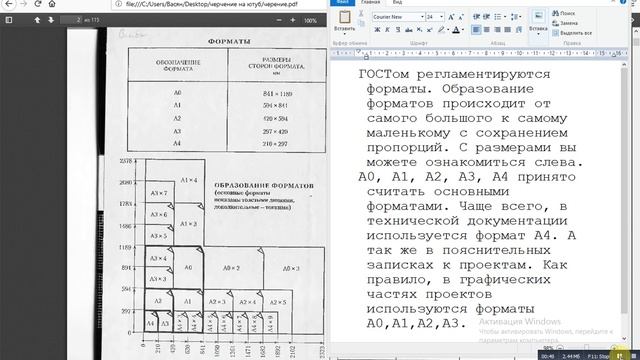Screen dimensions: 640x360
Task: Open the browser home page
Action: click(x=52, y=4)
